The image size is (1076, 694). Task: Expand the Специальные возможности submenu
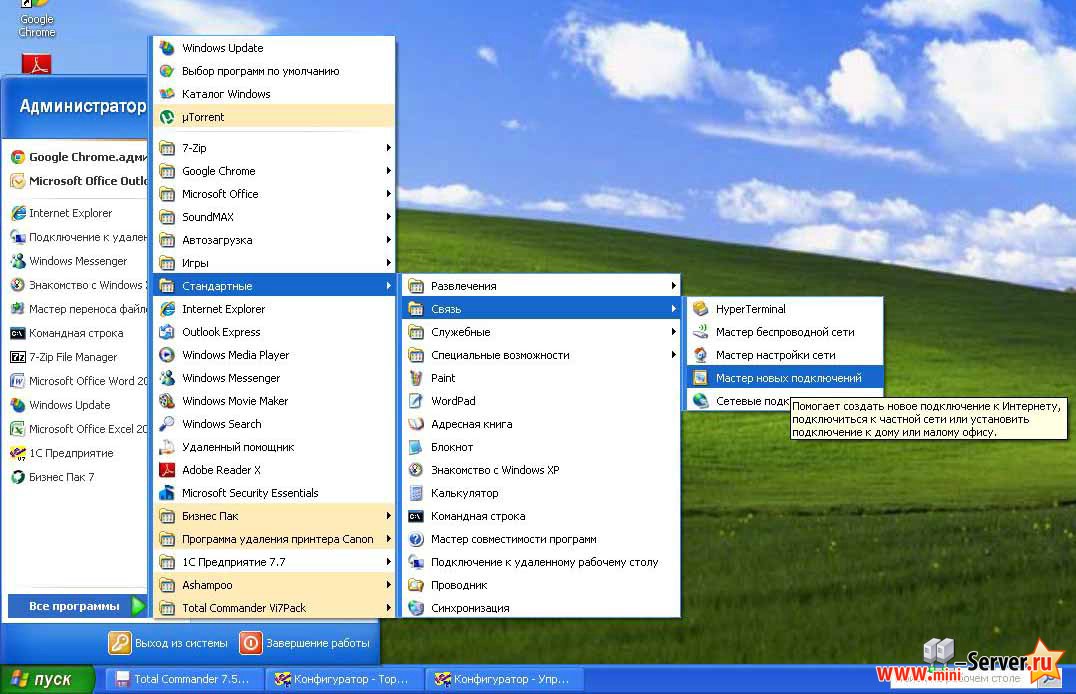click(x=541, y=355)
